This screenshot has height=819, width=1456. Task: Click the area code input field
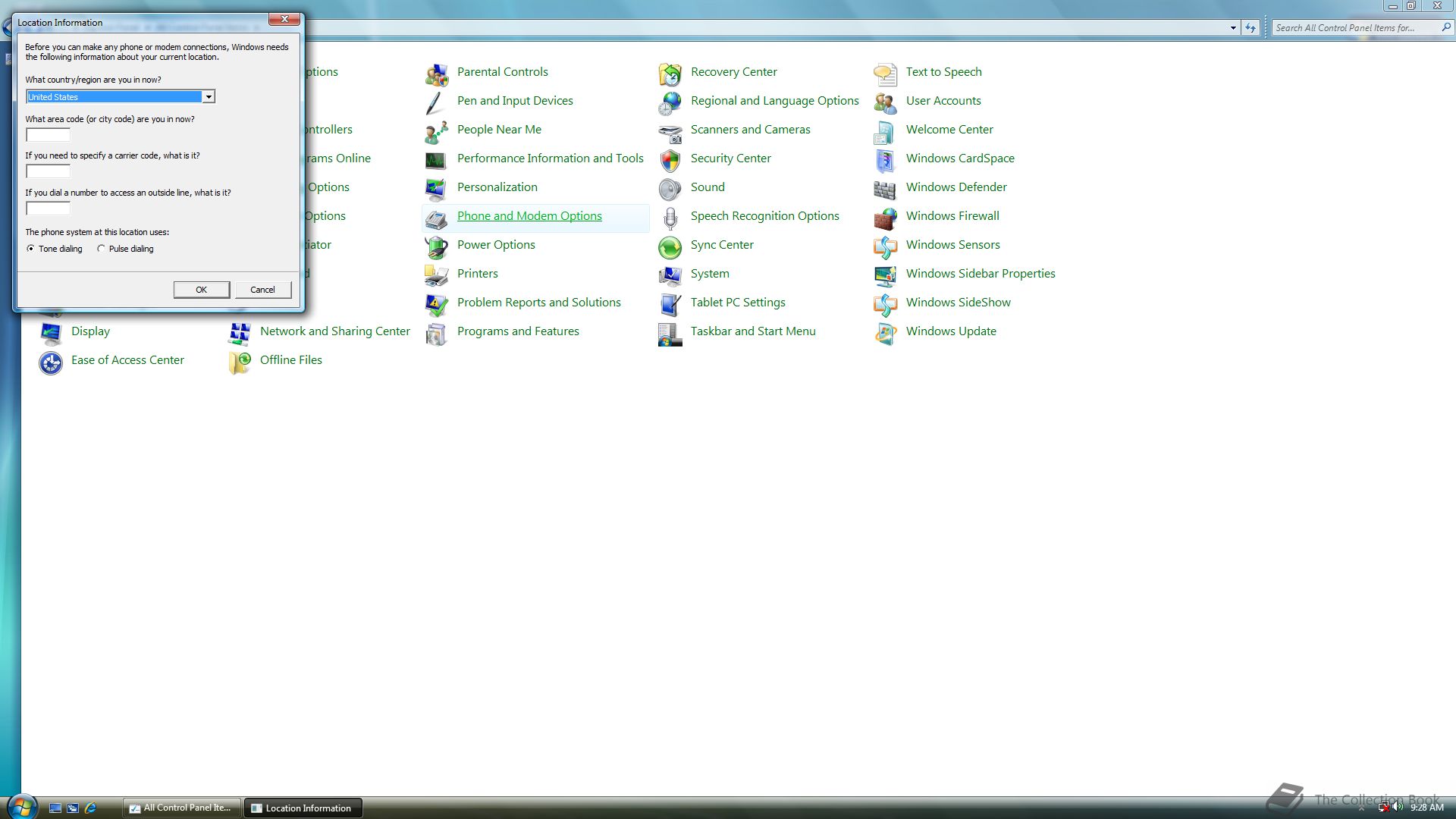(x=49, y=135)
